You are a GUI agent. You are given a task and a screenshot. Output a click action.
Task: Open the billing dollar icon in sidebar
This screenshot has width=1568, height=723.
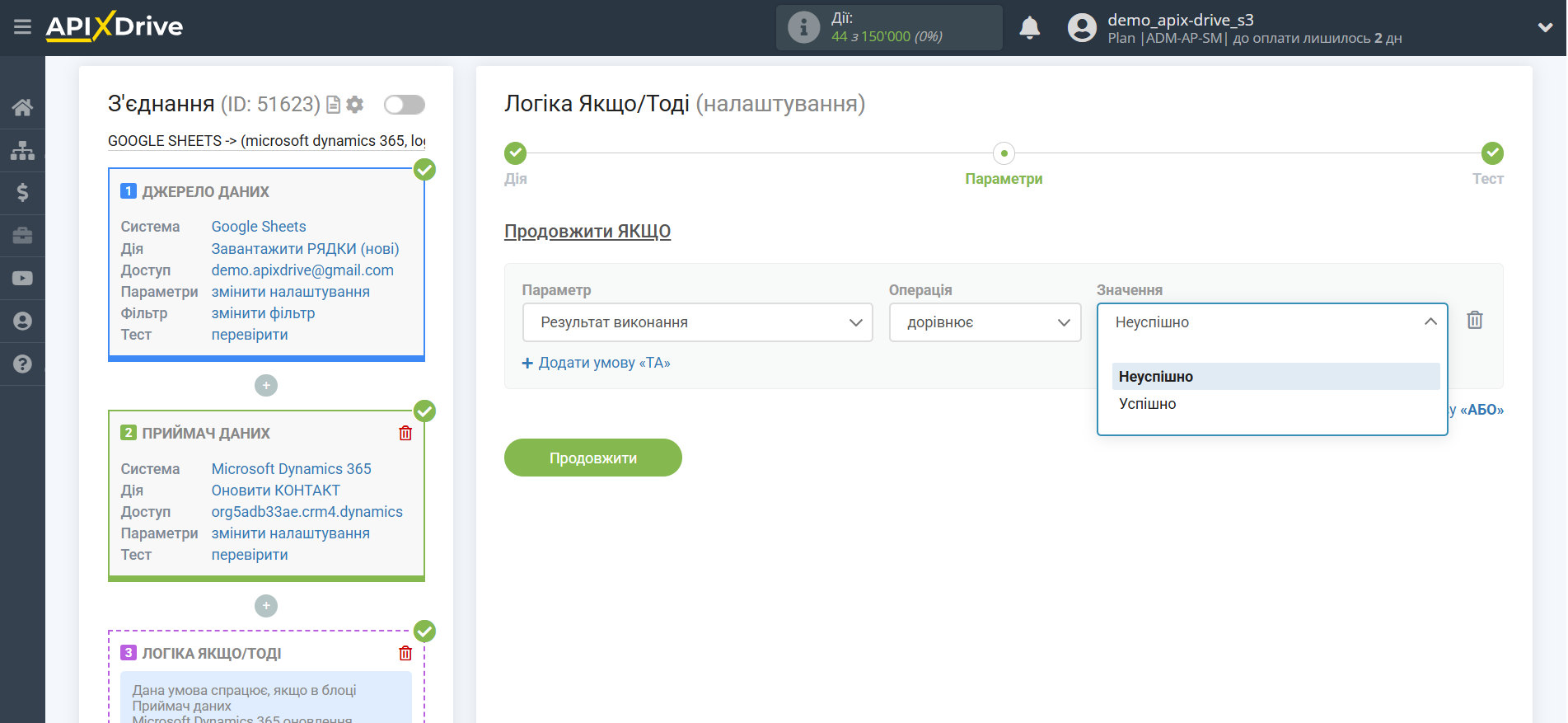coord(22,193)
